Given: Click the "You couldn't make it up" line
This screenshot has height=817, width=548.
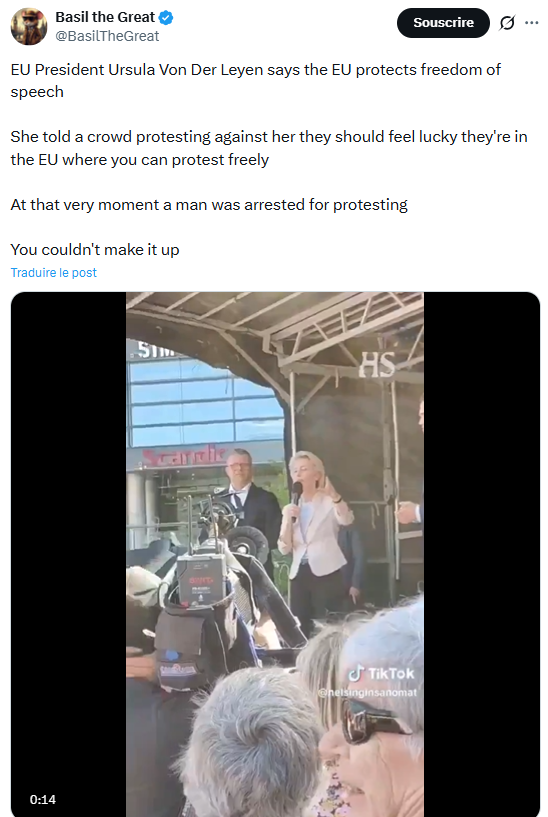Looking at the screenshot, I should pyautogui.click(x=95, y=250).
